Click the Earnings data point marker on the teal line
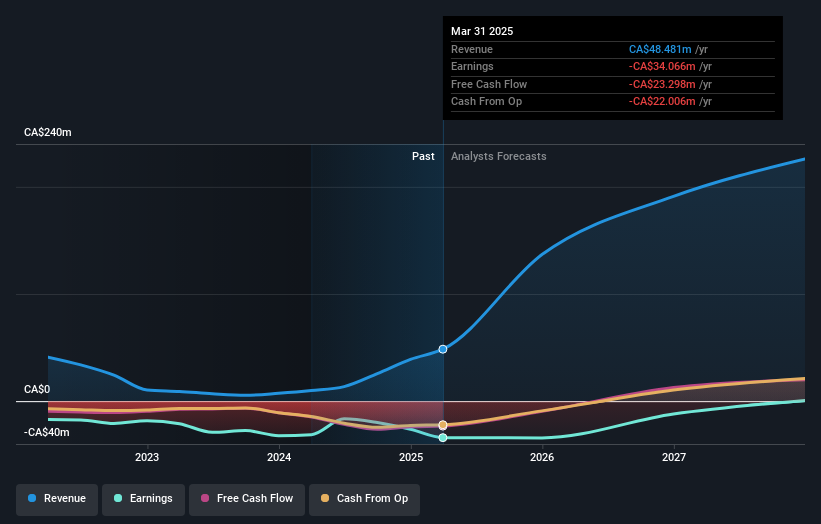The width and height of the screenshot is (821, 524). click(x=443, y=438)
